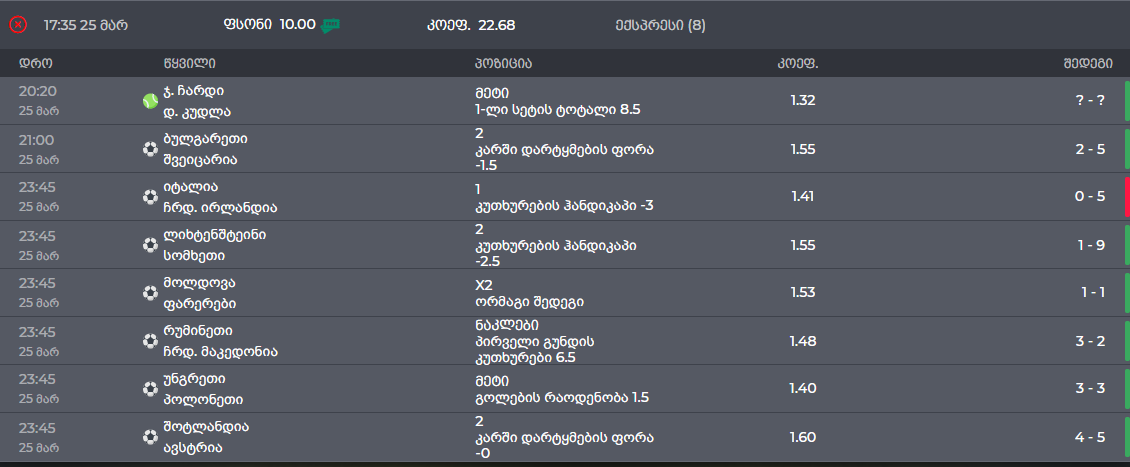Click soccer ball icon for ბულგარეთი – შვეიცარია match
1130x467 pixels.
150,149
